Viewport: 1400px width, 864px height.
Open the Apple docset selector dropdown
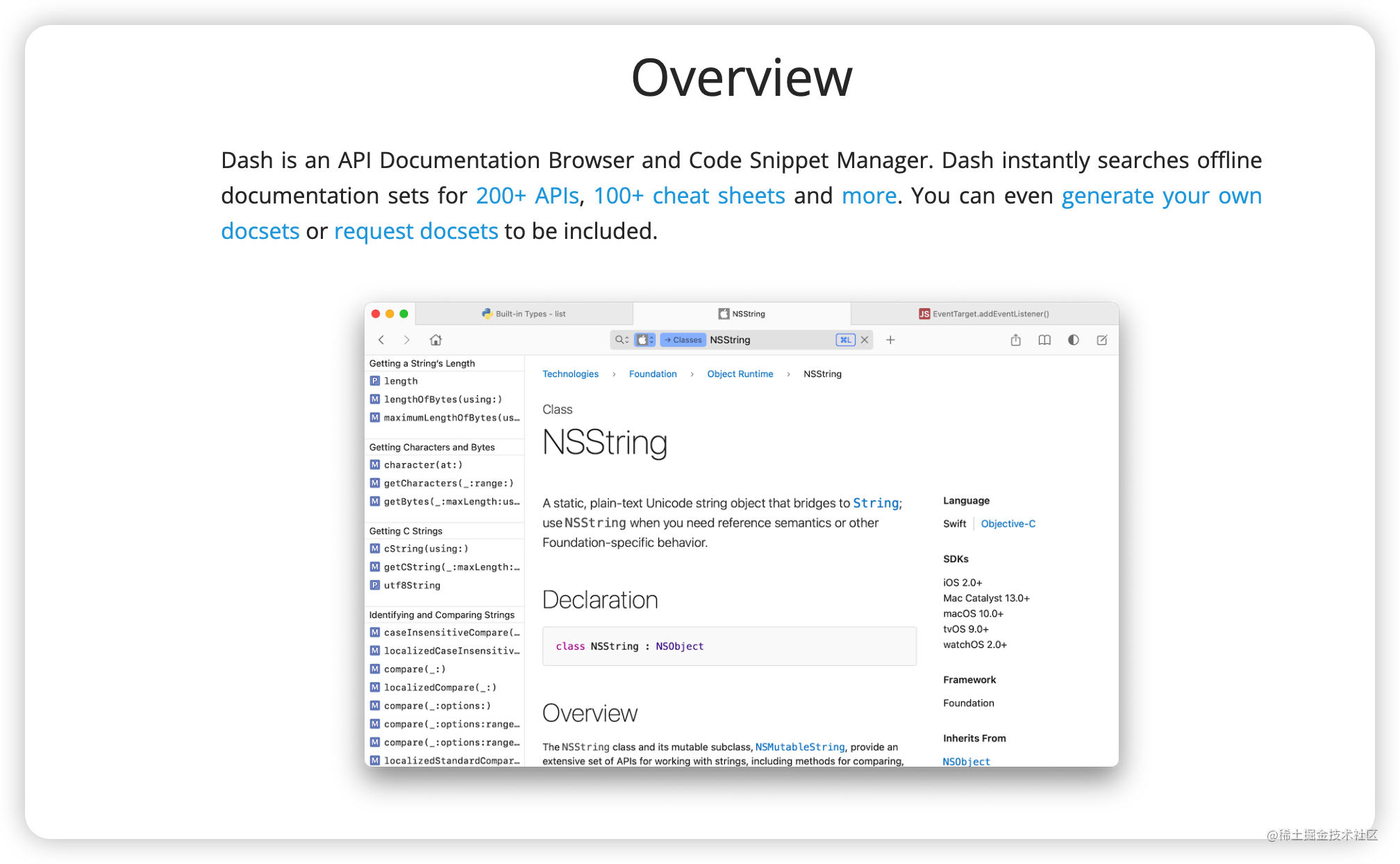pos(644,340)
